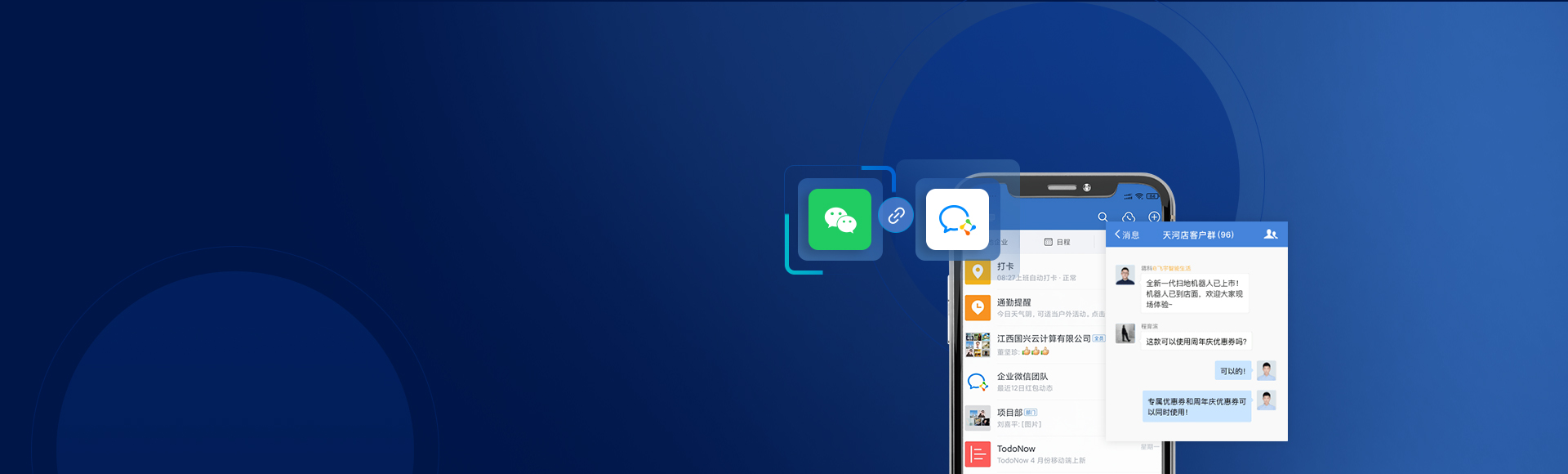Click the 08:27 上班自动打卡 subtitle
Image resolution: width=1568 pixels, height=474 pixels.
click(x=1036, y=278)
